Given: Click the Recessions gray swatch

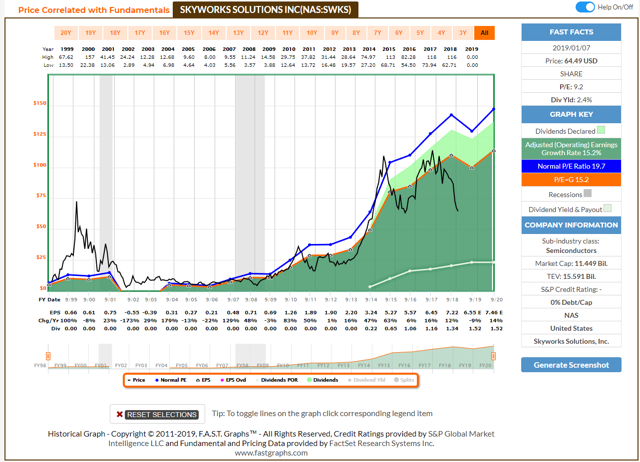Looking at the screenshot, I should click(588, 193).
